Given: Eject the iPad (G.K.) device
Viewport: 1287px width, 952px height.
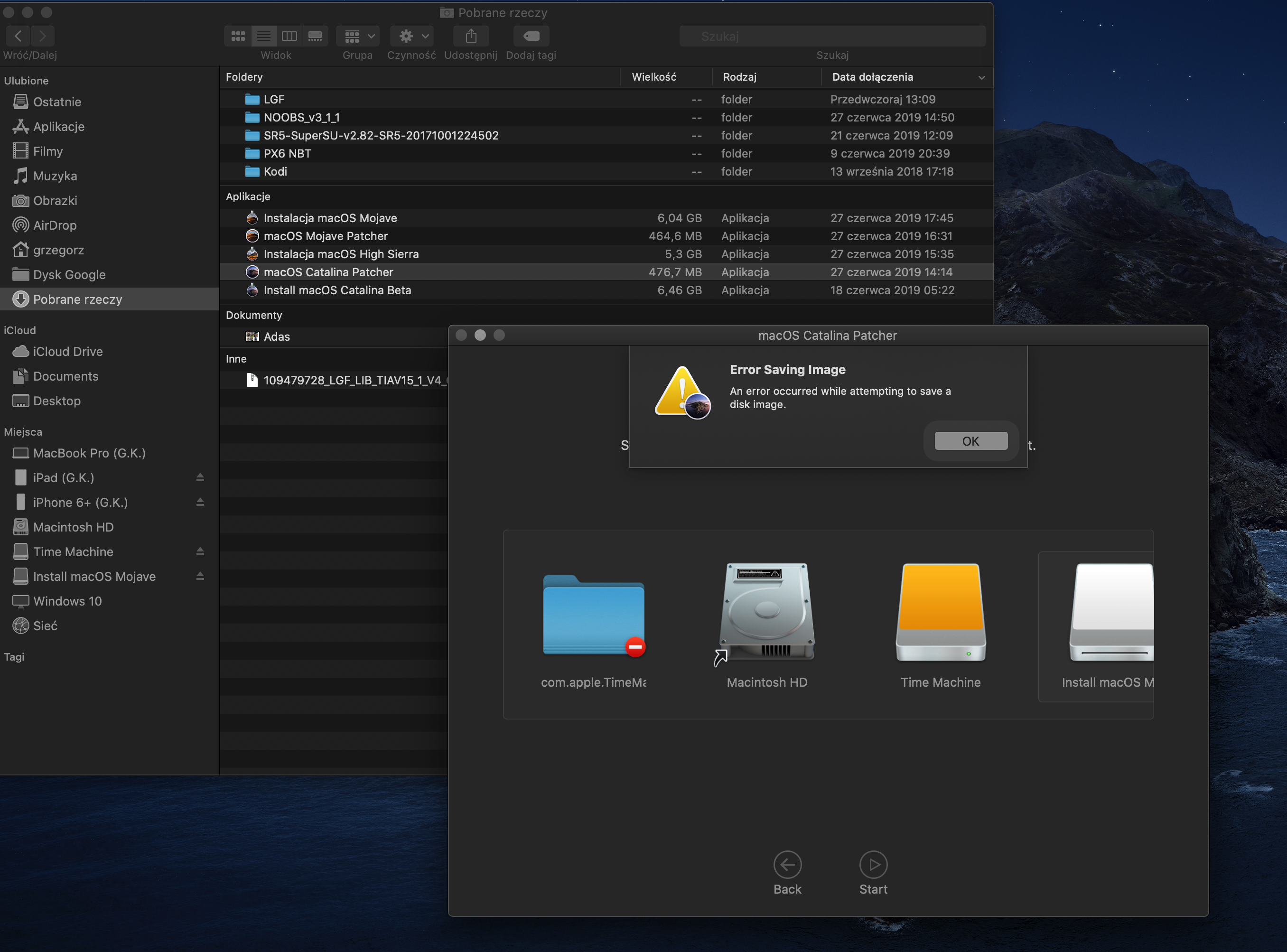Looking at the screenshot, I should [x=200, y=477].
